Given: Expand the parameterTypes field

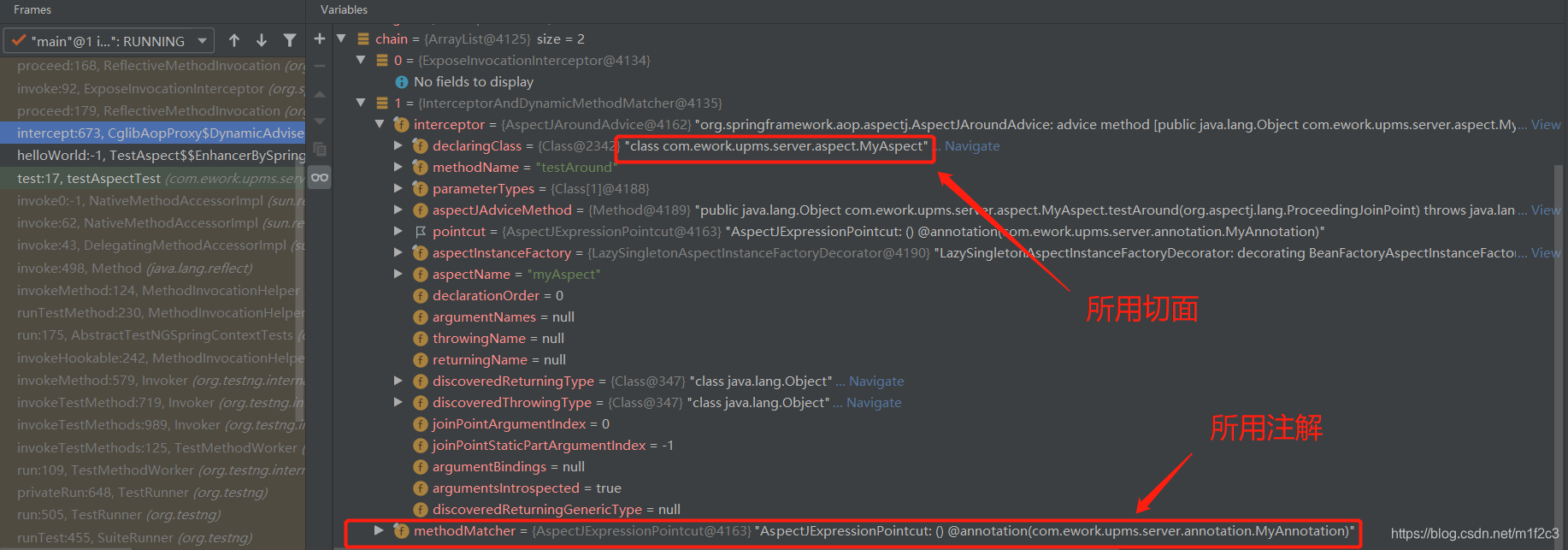Looking at the screenshot, I should pos(398,188).
